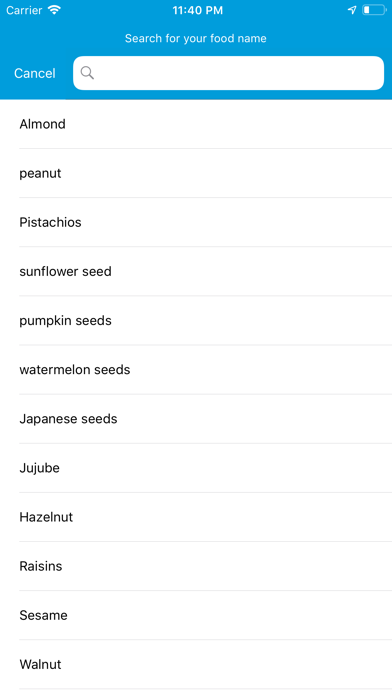
Task: Pick the Pistachios entry
Action: [x=196, y=222]
